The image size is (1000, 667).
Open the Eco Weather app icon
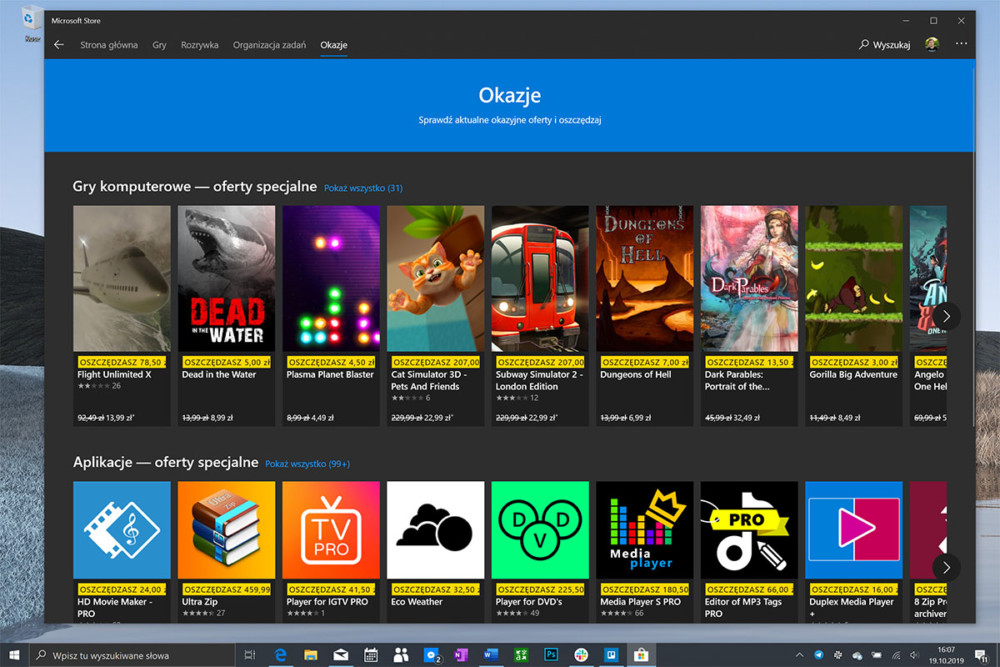pos(436,530)
